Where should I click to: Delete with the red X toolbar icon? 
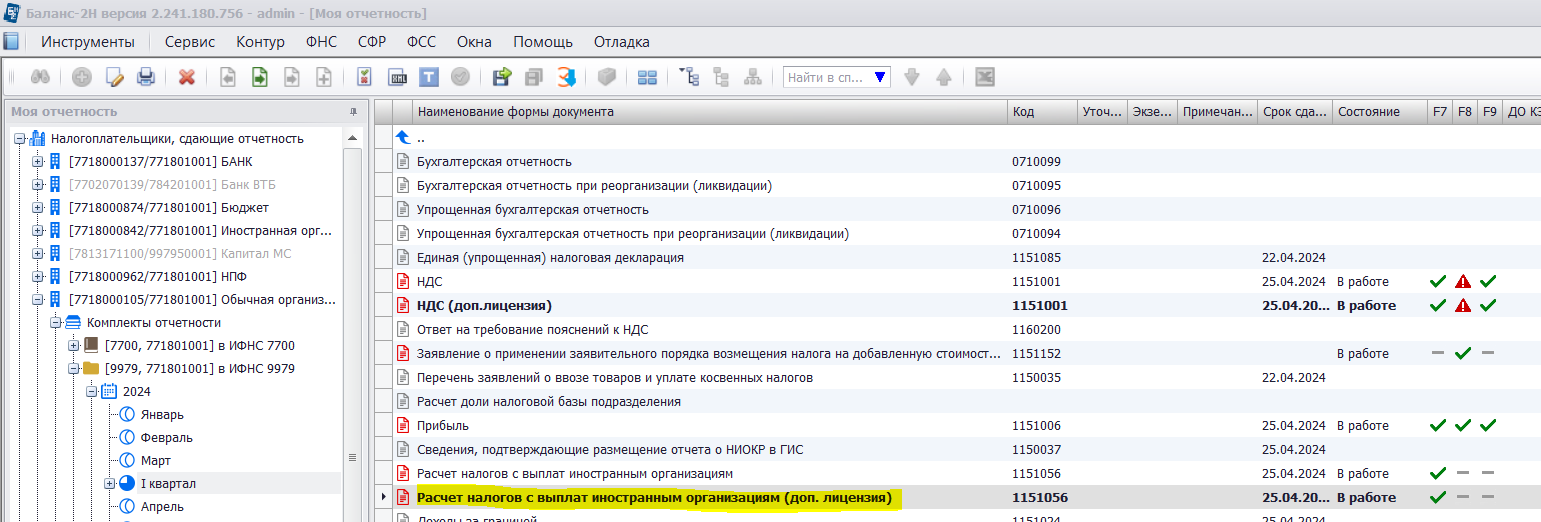point(187,77)
